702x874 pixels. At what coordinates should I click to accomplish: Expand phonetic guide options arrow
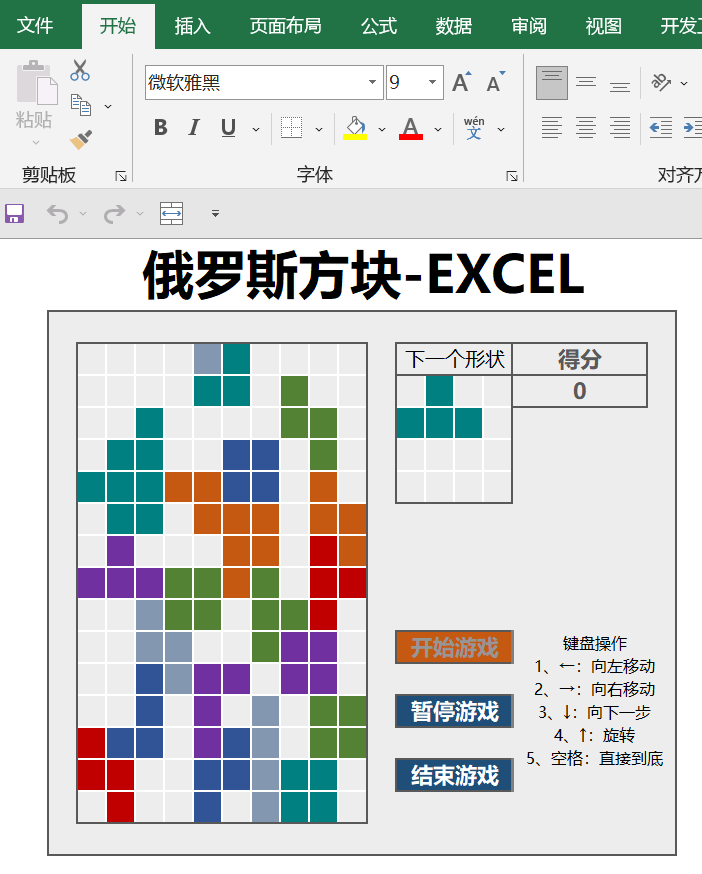[501, 129]
